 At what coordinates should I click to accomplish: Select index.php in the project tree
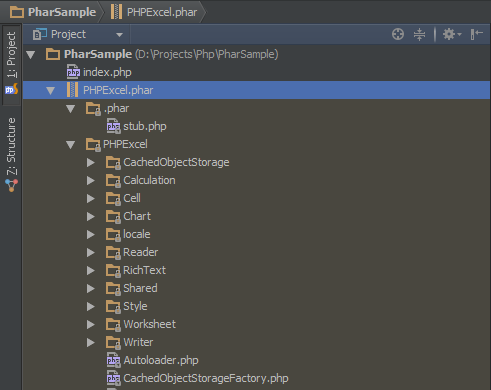point(107,72)
